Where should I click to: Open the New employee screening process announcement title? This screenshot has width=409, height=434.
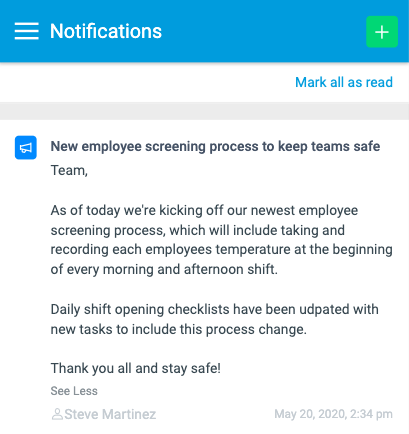215,146
